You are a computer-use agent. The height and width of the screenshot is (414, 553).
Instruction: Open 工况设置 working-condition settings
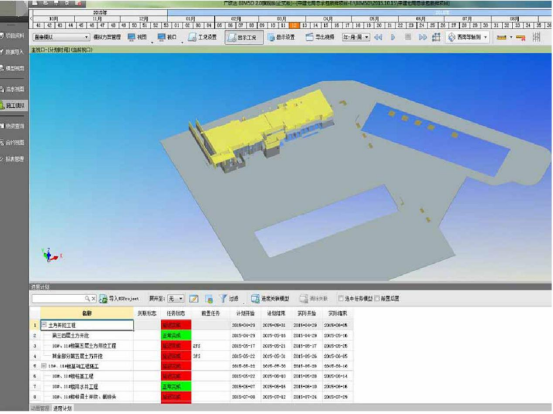202,37
